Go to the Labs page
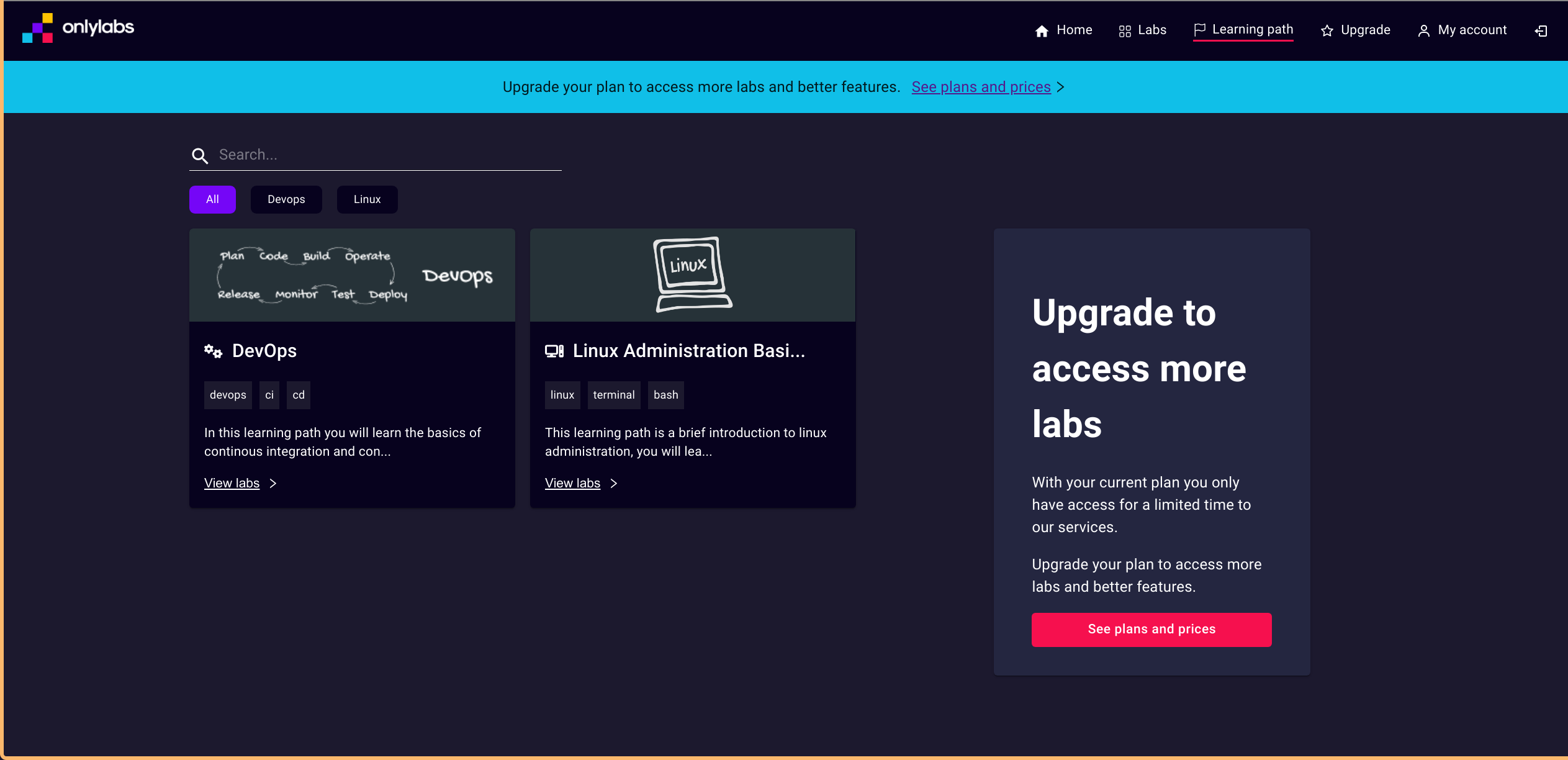This screenshot has width=1568, height=760. [x=1142, y=30]
